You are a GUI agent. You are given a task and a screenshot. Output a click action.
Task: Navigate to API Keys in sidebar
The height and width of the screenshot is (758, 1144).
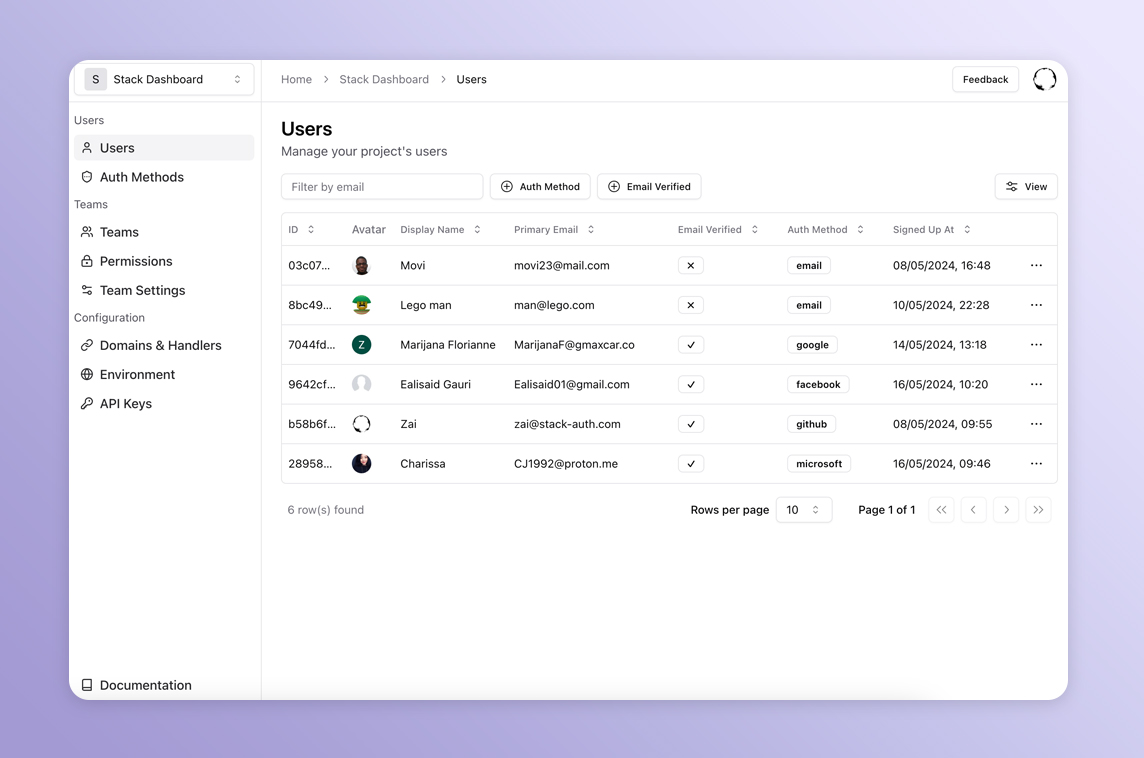(x=126, y=404)
